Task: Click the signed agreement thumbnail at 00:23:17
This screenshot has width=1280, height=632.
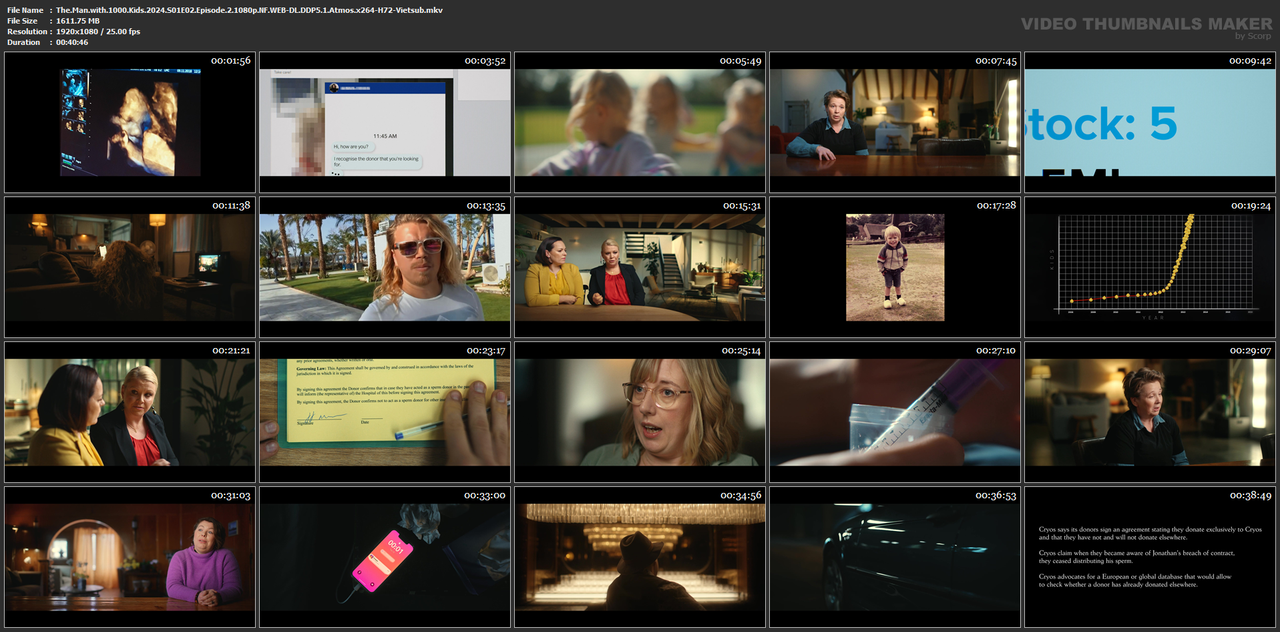Action: coord(385,412)
